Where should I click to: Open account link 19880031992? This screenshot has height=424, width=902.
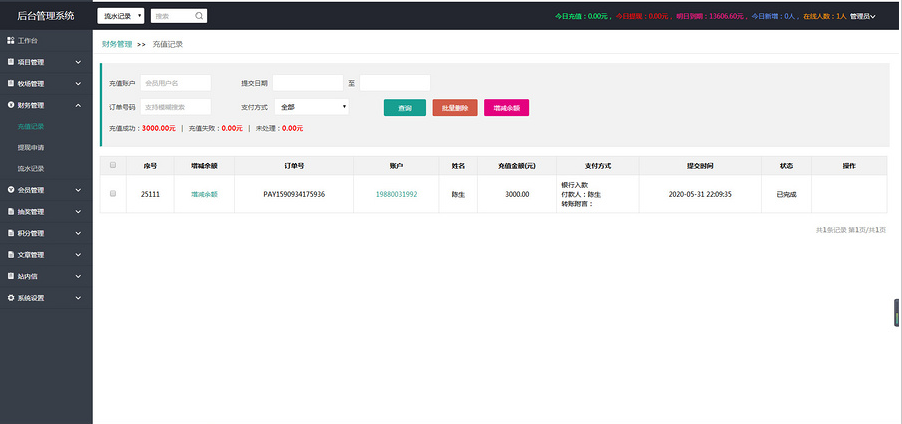tap(396, 194)
